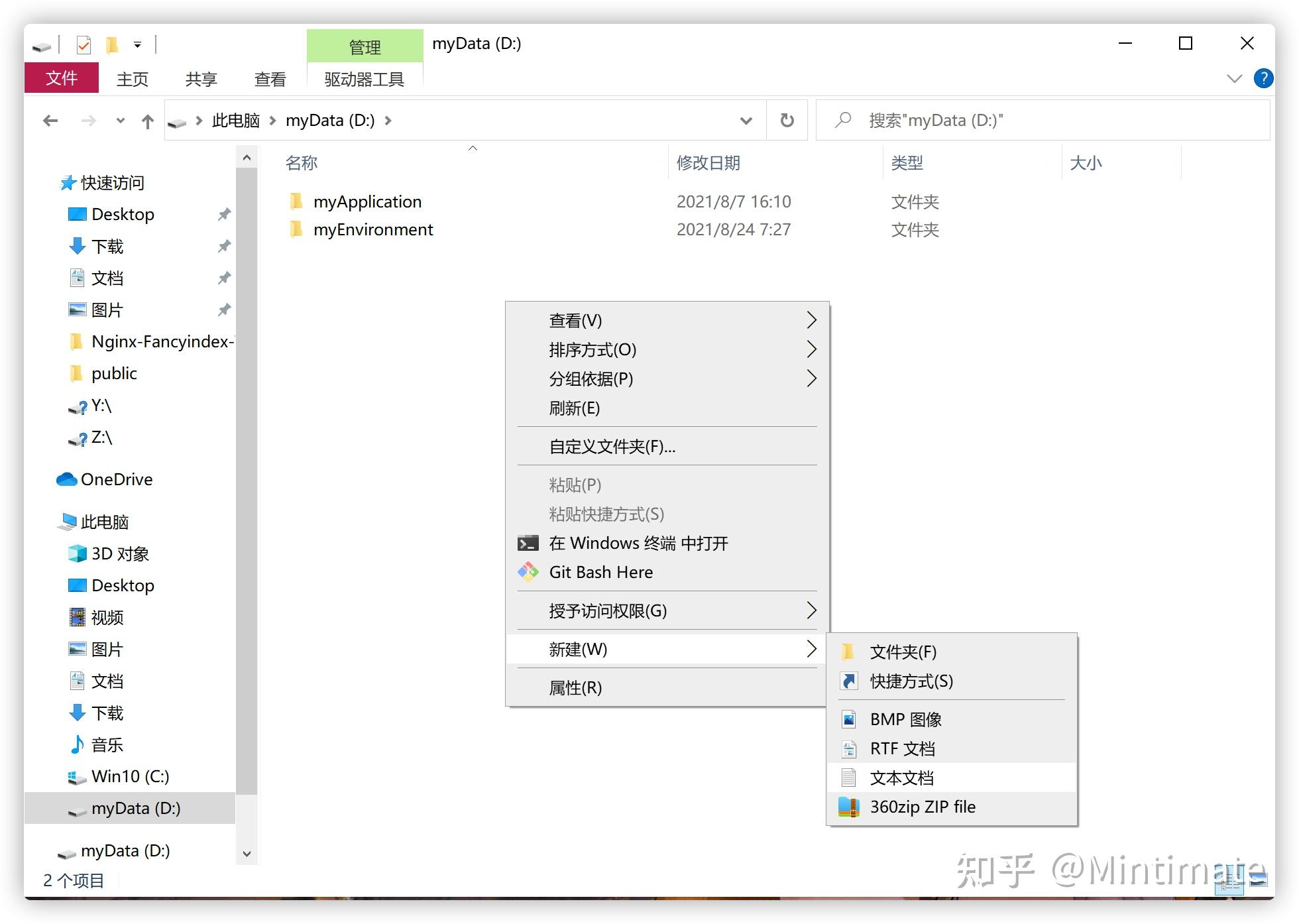Click the back navigation arrow
This screenshot has width=1299, height=924.
(50, 121)
